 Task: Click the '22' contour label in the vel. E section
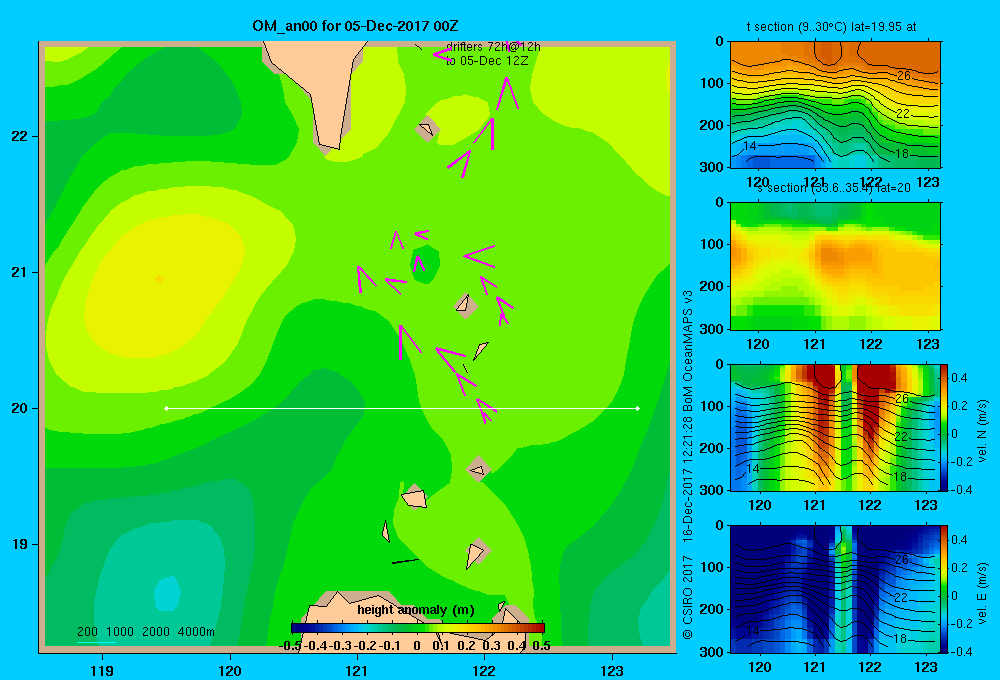pyautogui.click(x=900, y=598)
